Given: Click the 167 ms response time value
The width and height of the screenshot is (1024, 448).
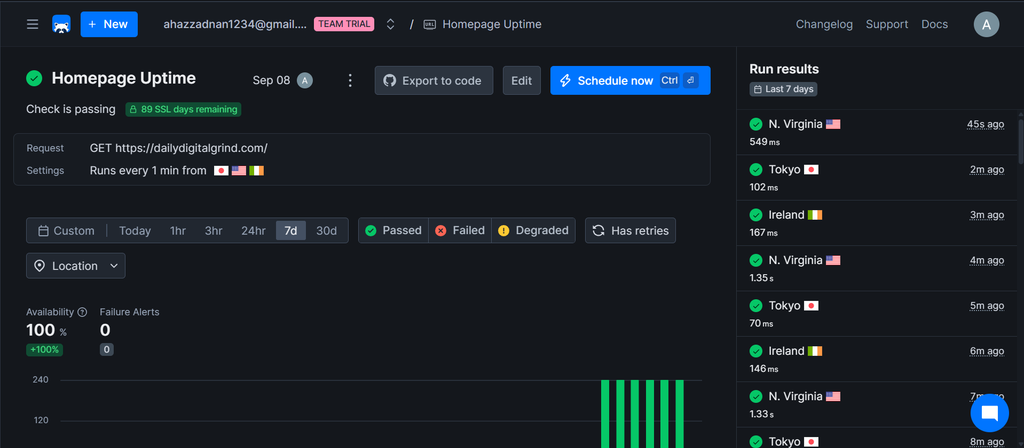Looking at the screenshot, I should click(x=763, y=232).
